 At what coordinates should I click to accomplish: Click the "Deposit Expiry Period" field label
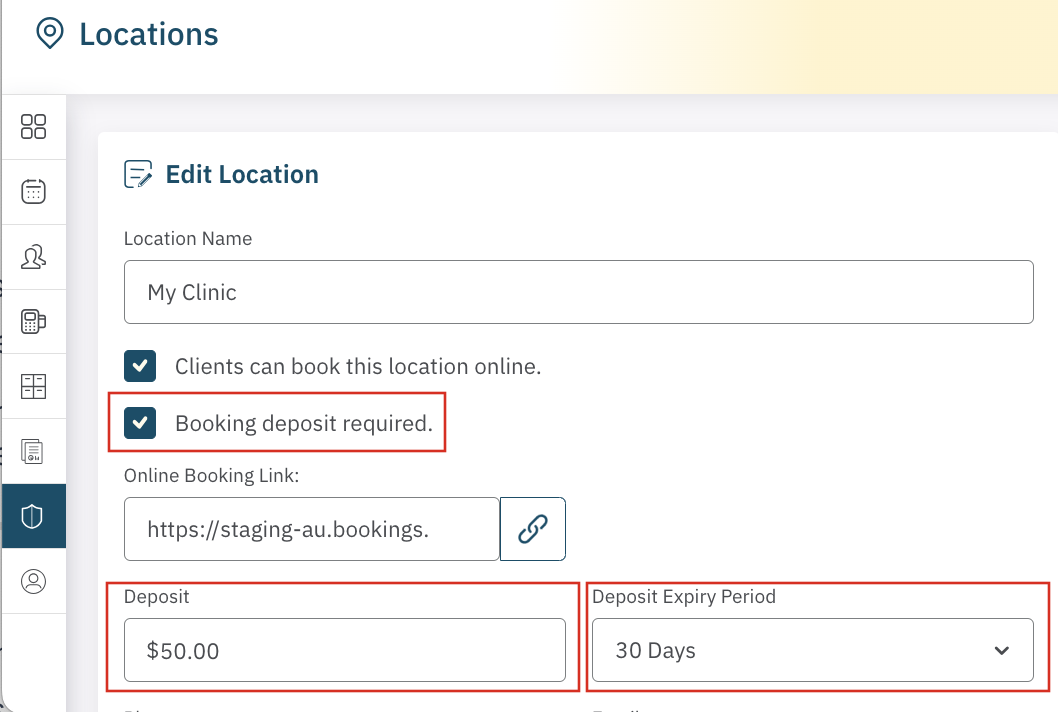684,597
